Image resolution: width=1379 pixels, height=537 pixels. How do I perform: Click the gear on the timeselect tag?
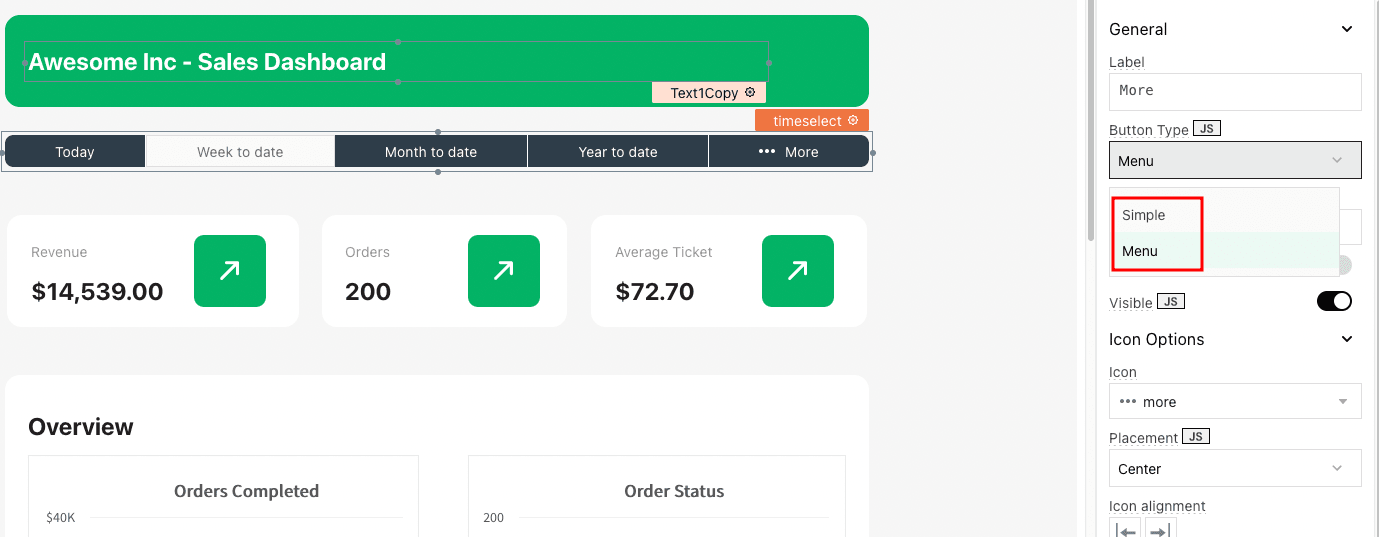(853, 120)
